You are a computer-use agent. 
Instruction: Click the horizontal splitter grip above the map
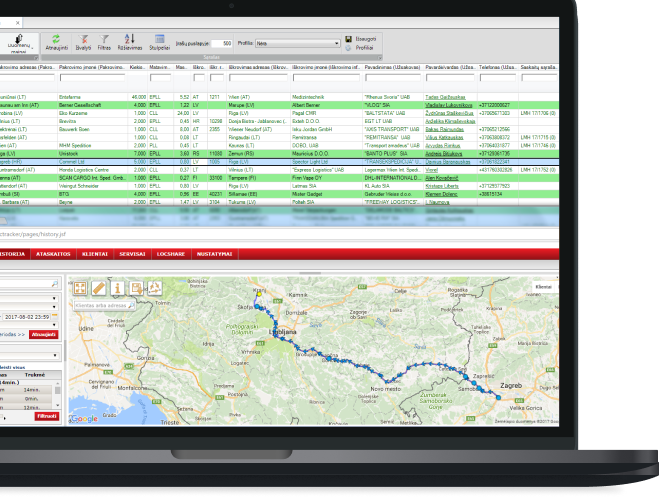coord(310,273)
